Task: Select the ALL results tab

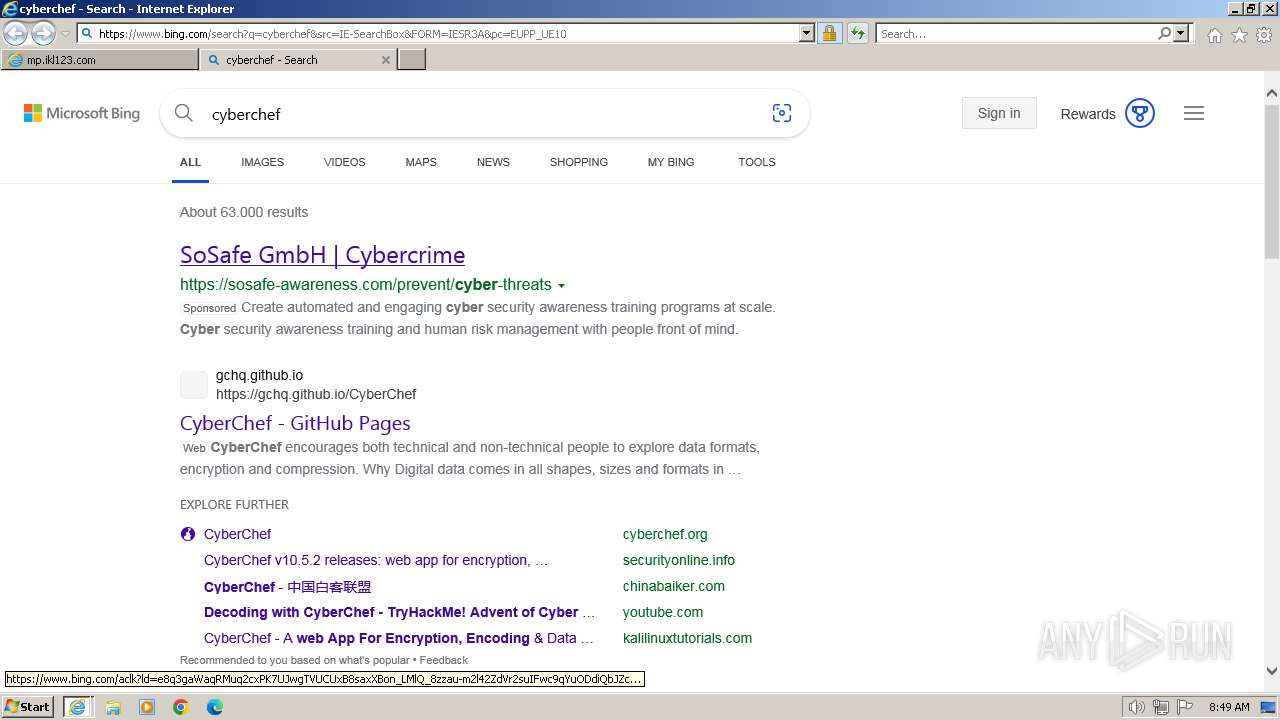Action: (190, 162)
